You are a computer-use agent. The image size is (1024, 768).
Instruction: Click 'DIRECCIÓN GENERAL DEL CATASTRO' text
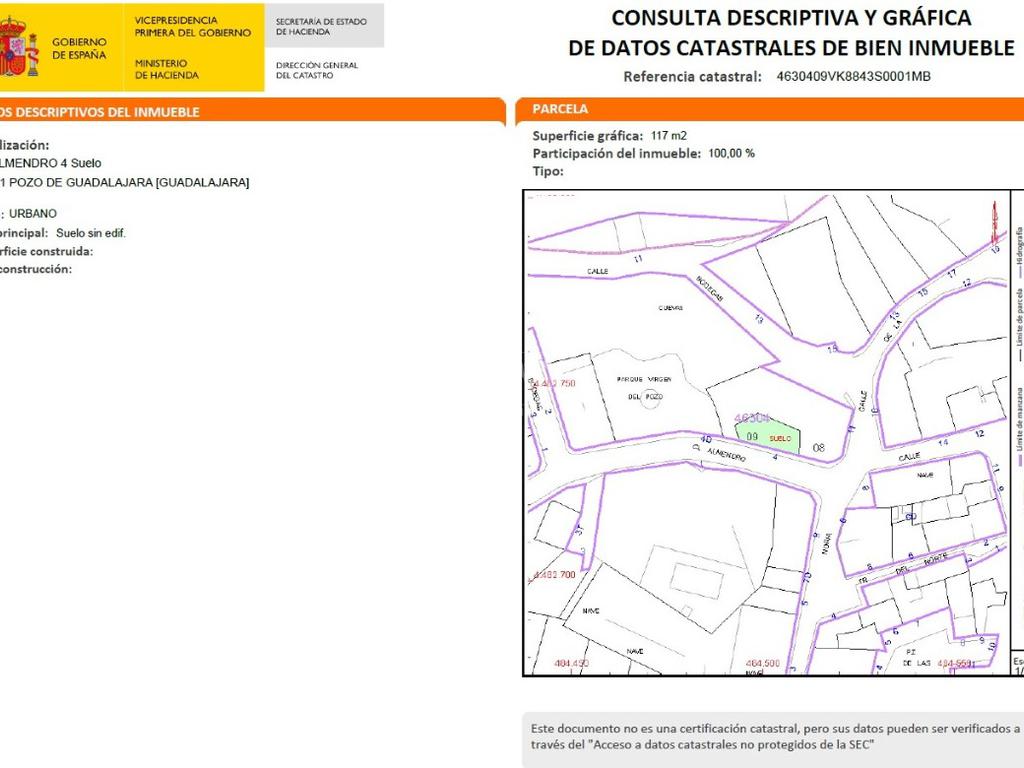click(317, 70)
